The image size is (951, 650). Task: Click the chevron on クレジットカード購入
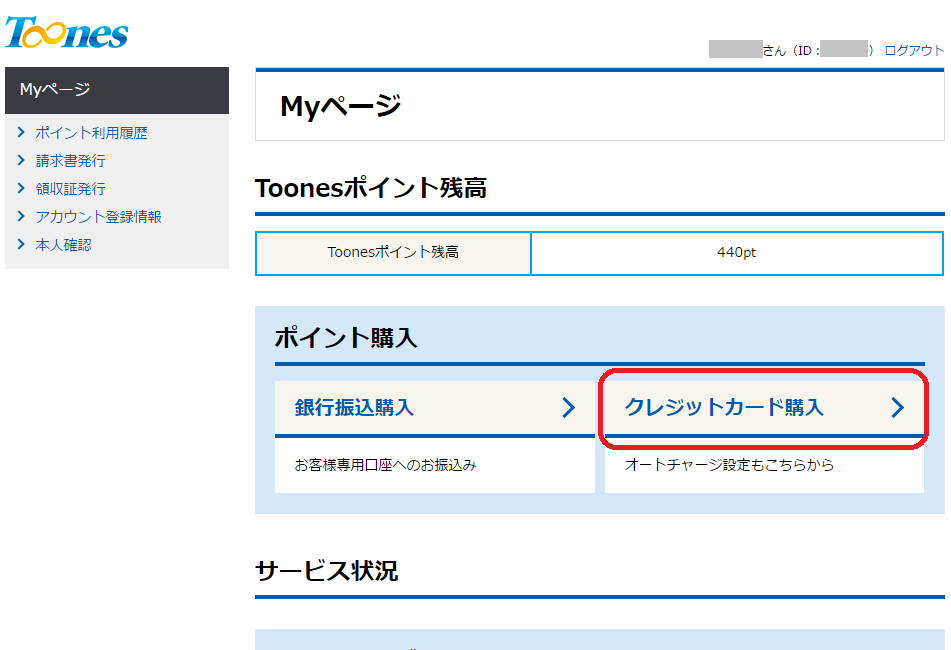(898, 407)
